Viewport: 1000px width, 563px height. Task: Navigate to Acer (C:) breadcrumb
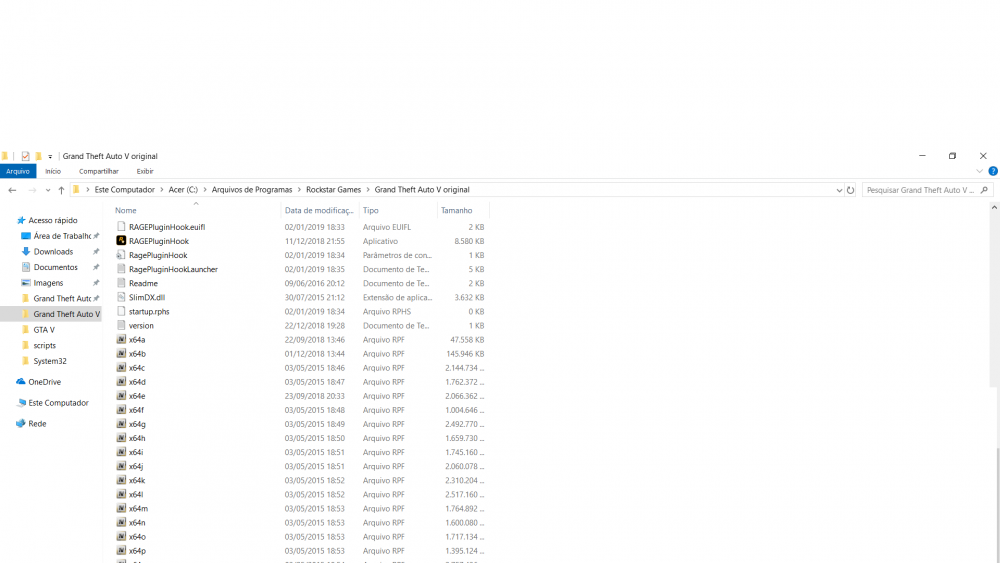click(x=183, y=190)
